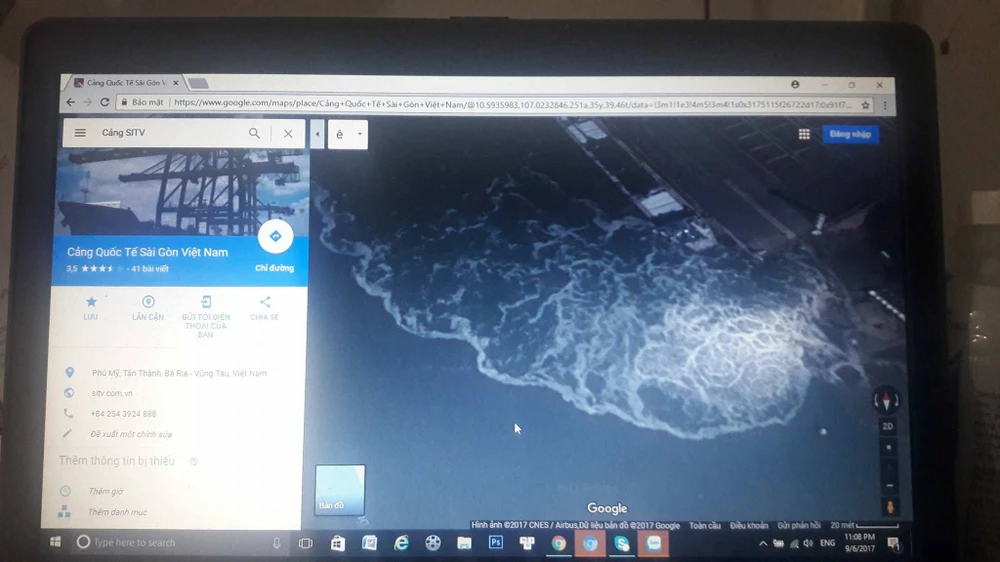Clear the Cảng SITV search

[288, 133]
